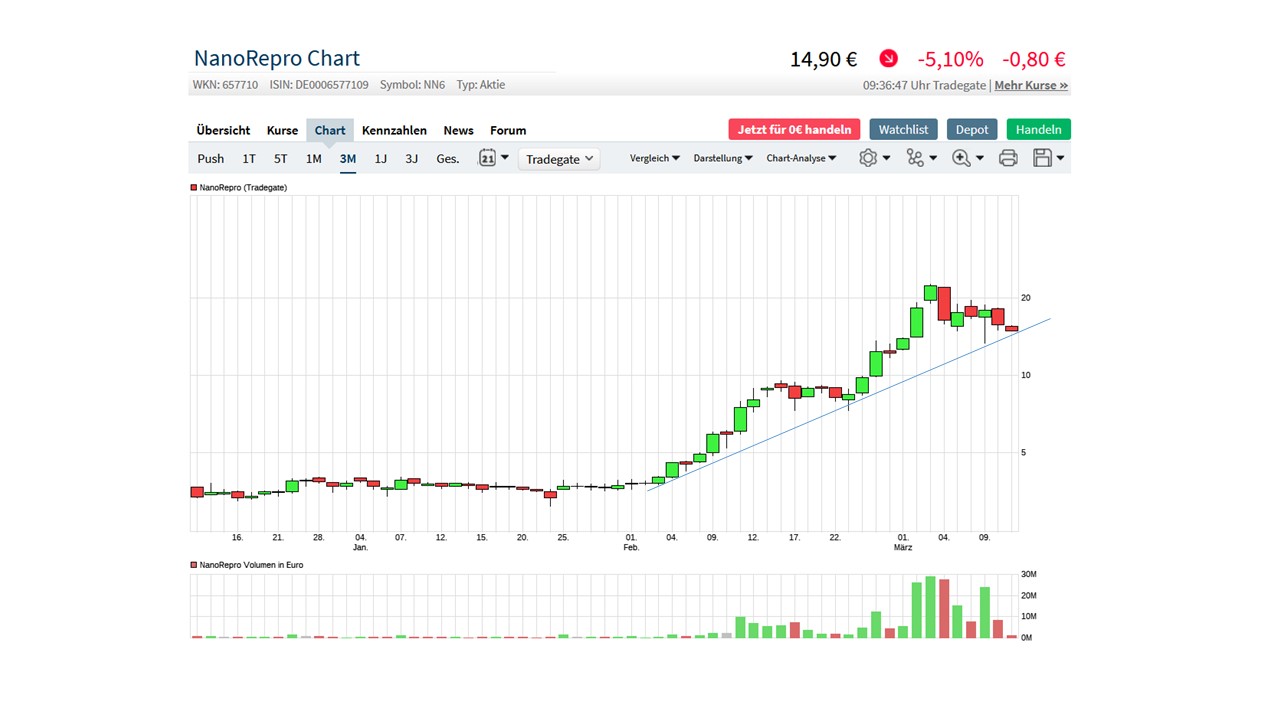Click the green Handeln button
The height and width of the screenshot is (720, 1280).
click(x=1038, y=129)
